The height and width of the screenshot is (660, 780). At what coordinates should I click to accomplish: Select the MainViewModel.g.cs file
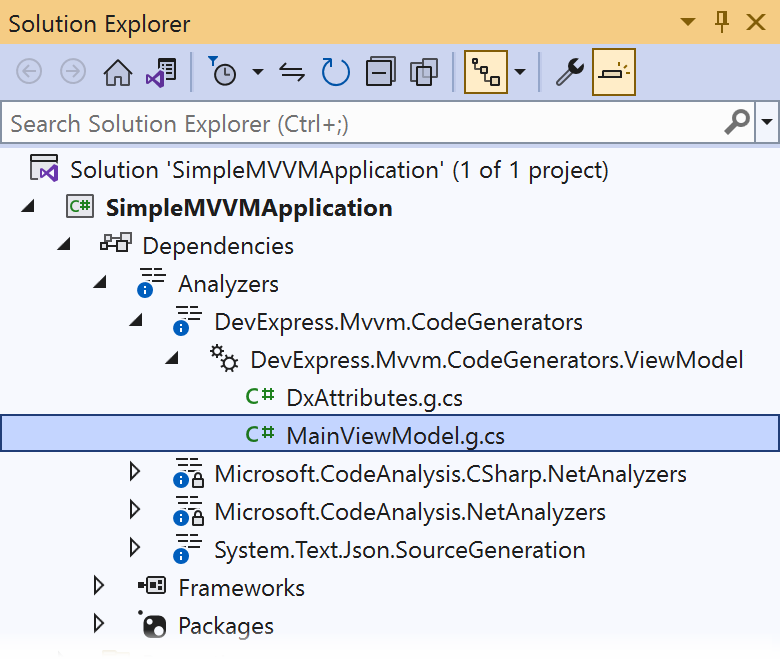click(x=395, y=436)
